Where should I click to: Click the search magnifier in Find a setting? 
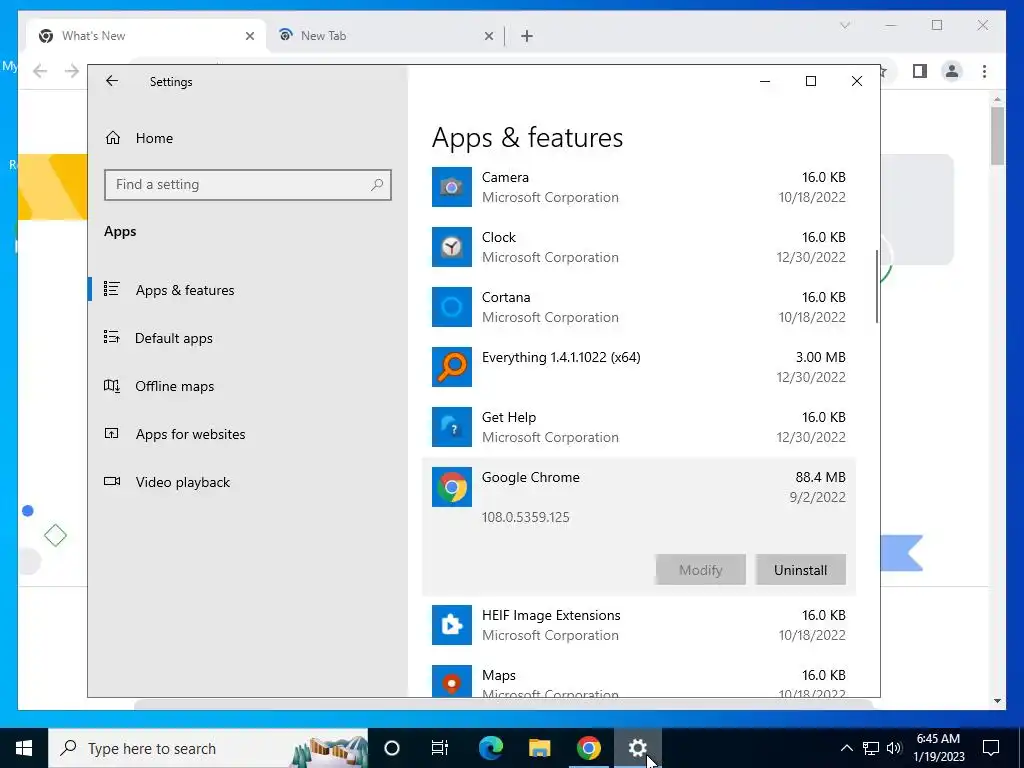pos(377,185)
